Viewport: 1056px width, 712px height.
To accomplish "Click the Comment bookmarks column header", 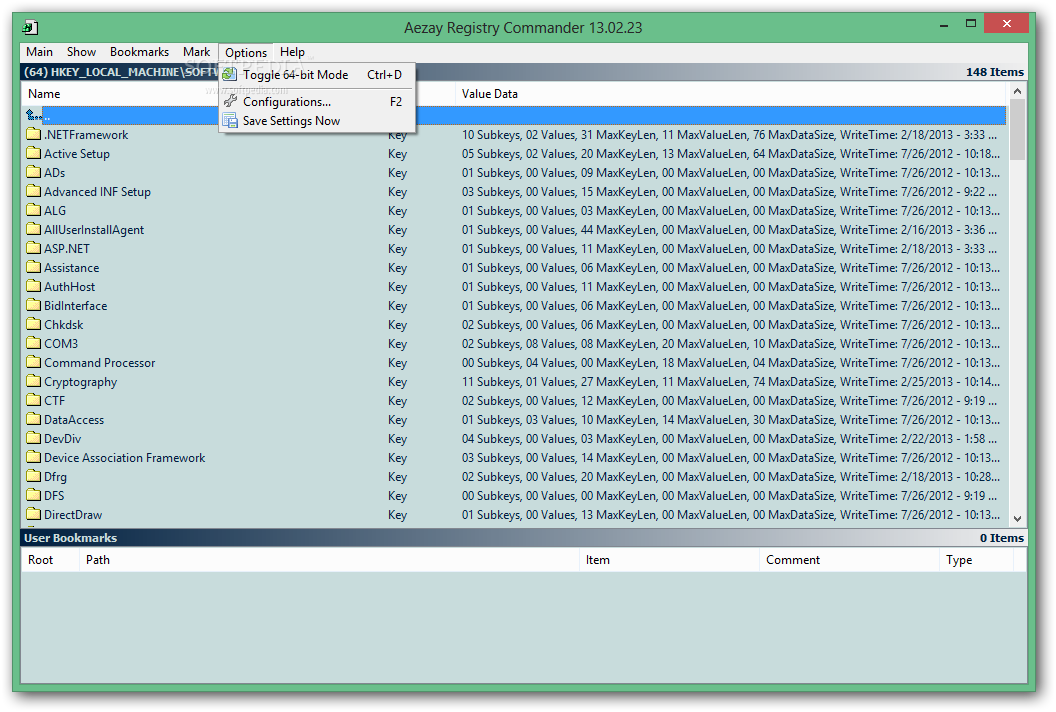I will (849, 560).
